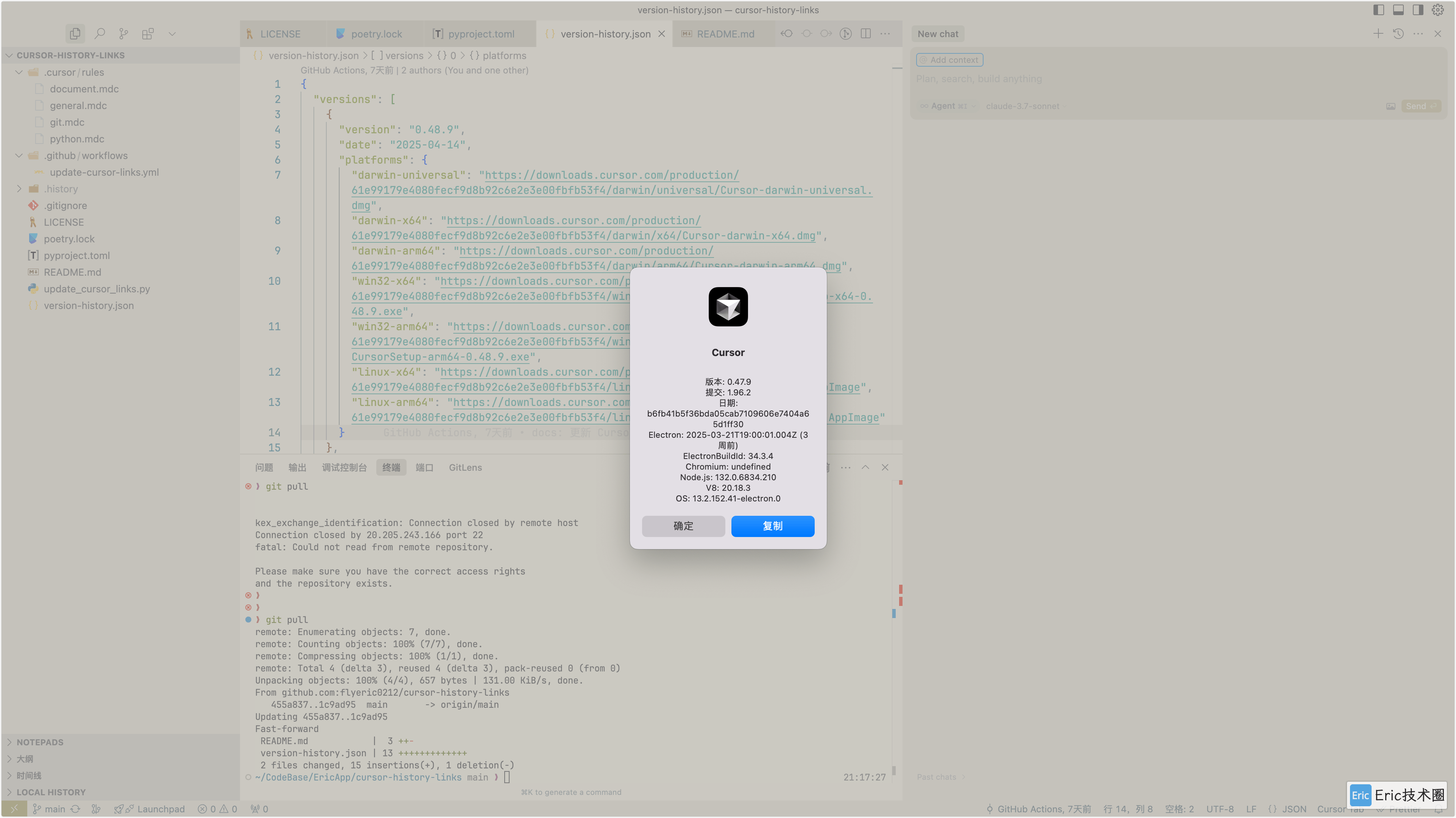This screenshot has height=818, width=1456.
Task: Switch to the 调试控制台 debug console tab
Action: 344,467
